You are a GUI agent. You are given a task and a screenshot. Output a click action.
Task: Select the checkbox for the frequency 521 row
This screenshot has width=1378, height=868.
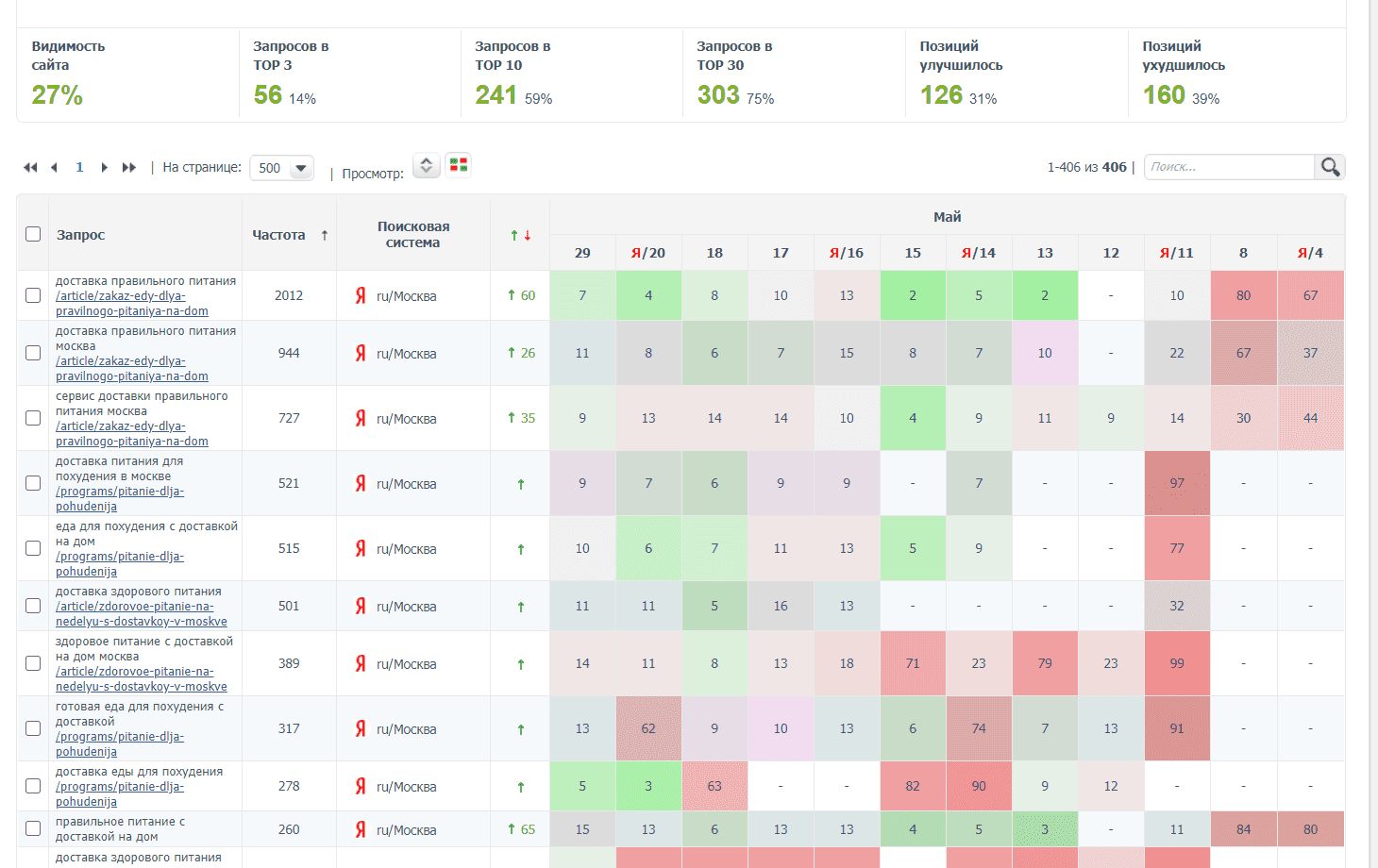point(33,483)
